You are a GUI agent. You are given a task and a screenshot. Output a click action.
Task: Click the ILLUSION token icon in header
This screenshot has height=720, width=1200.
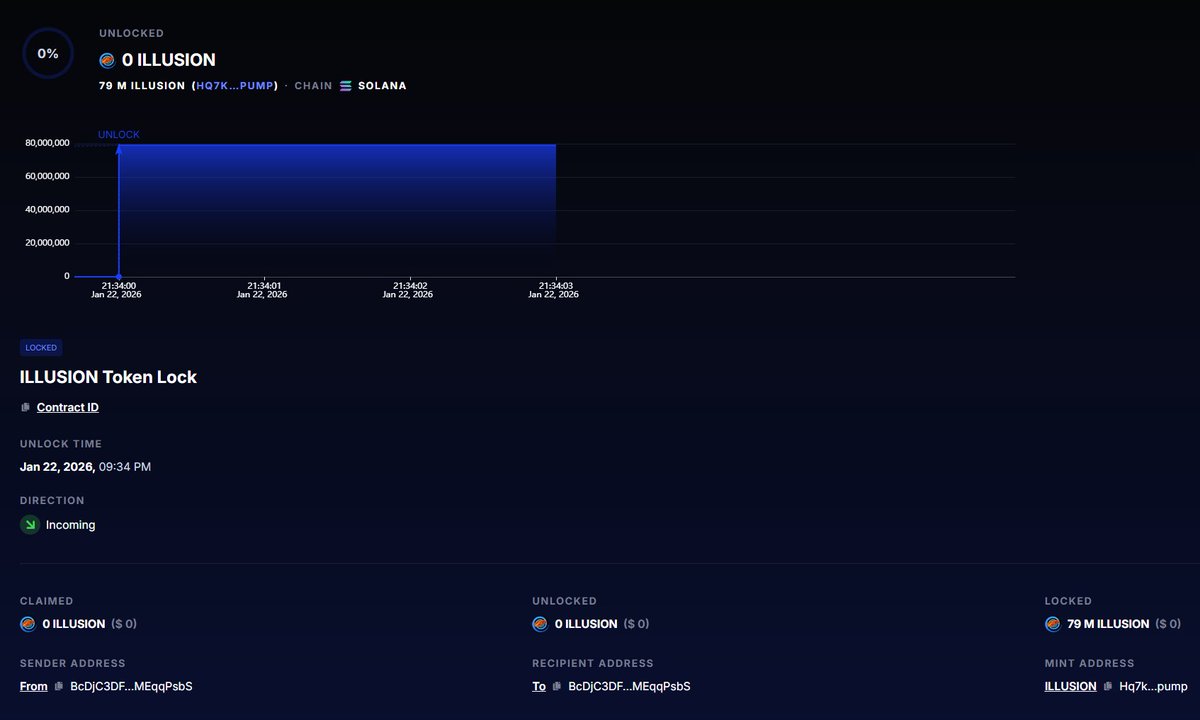click(107, 61)
